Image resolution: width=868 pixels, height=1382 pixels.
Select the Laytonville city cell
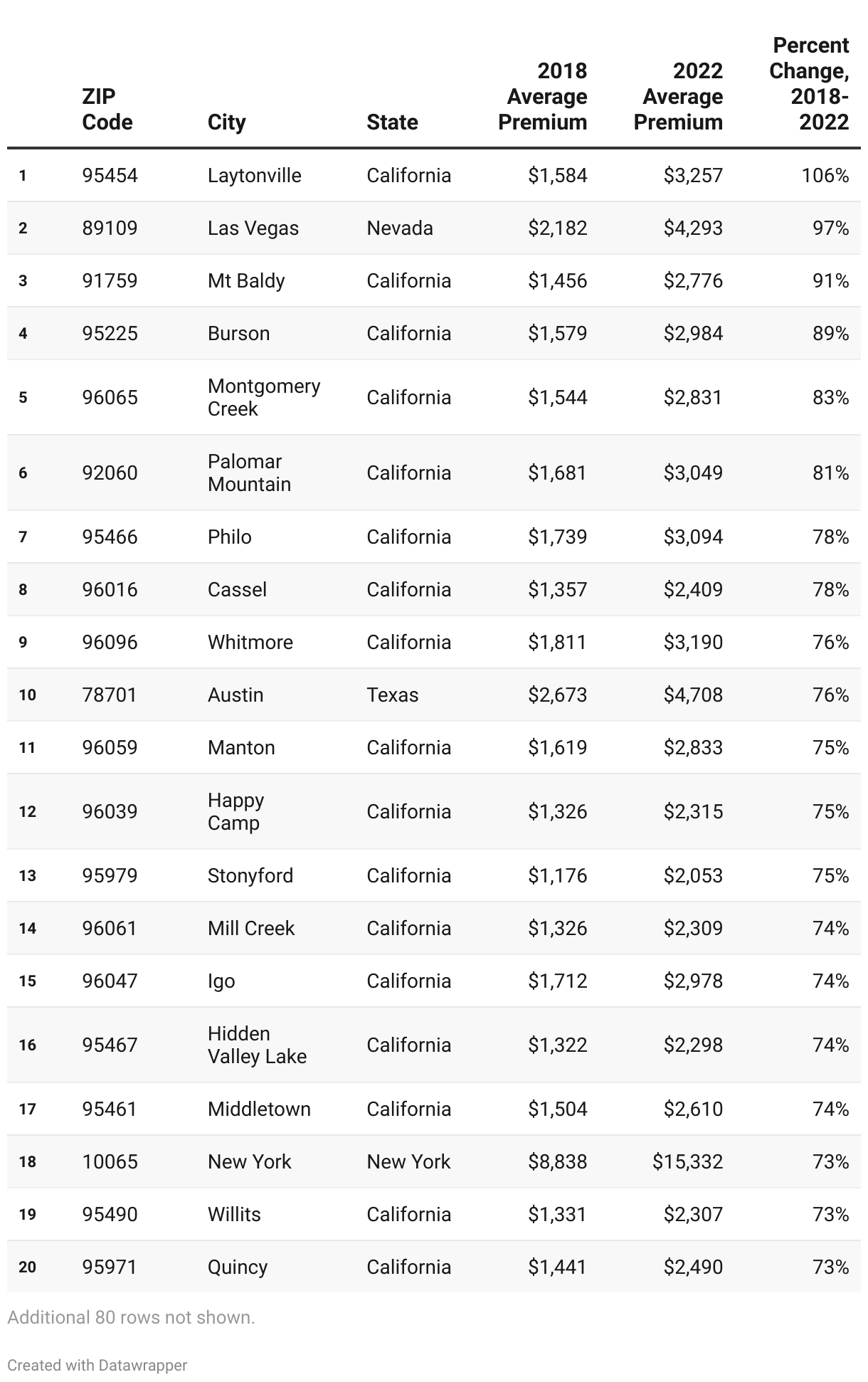pyautogui.click(x=255, y=175)
